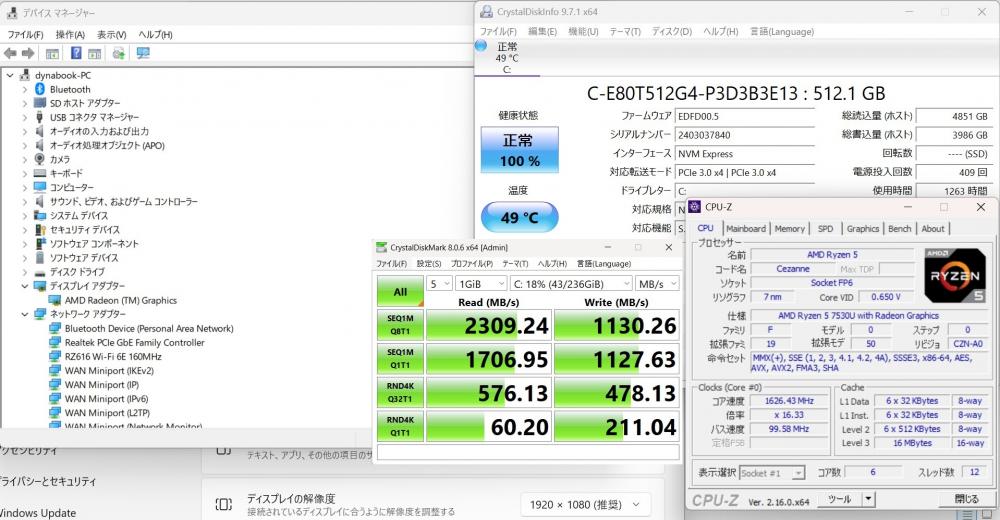The width and height of the screenshot is (1000, 520).
Task: Collapse ディスプレイ アダプター category
Action: tap(25, 286)
